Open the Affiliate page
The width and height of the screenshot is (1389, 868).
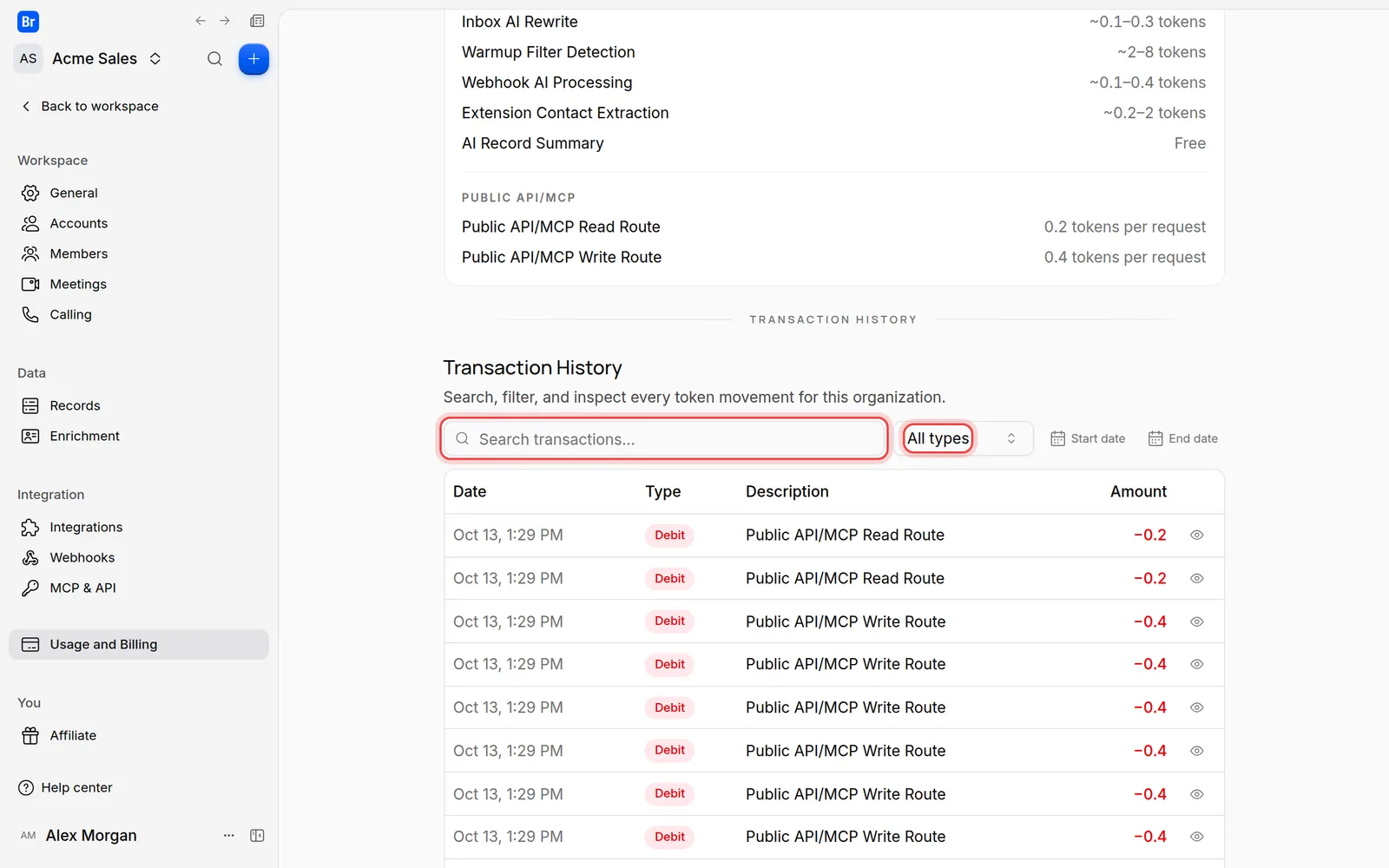click(x=139, y=735)
